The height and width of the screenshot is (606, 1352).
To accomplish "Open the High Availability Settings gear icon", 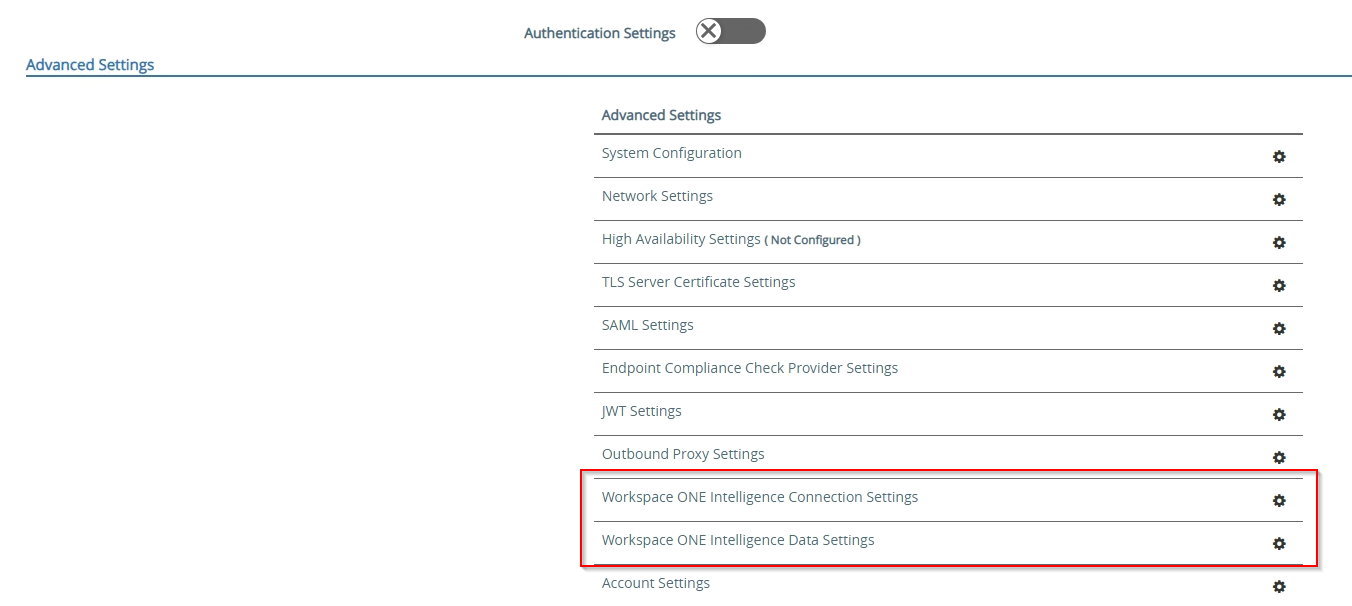I will [1279, 242].
